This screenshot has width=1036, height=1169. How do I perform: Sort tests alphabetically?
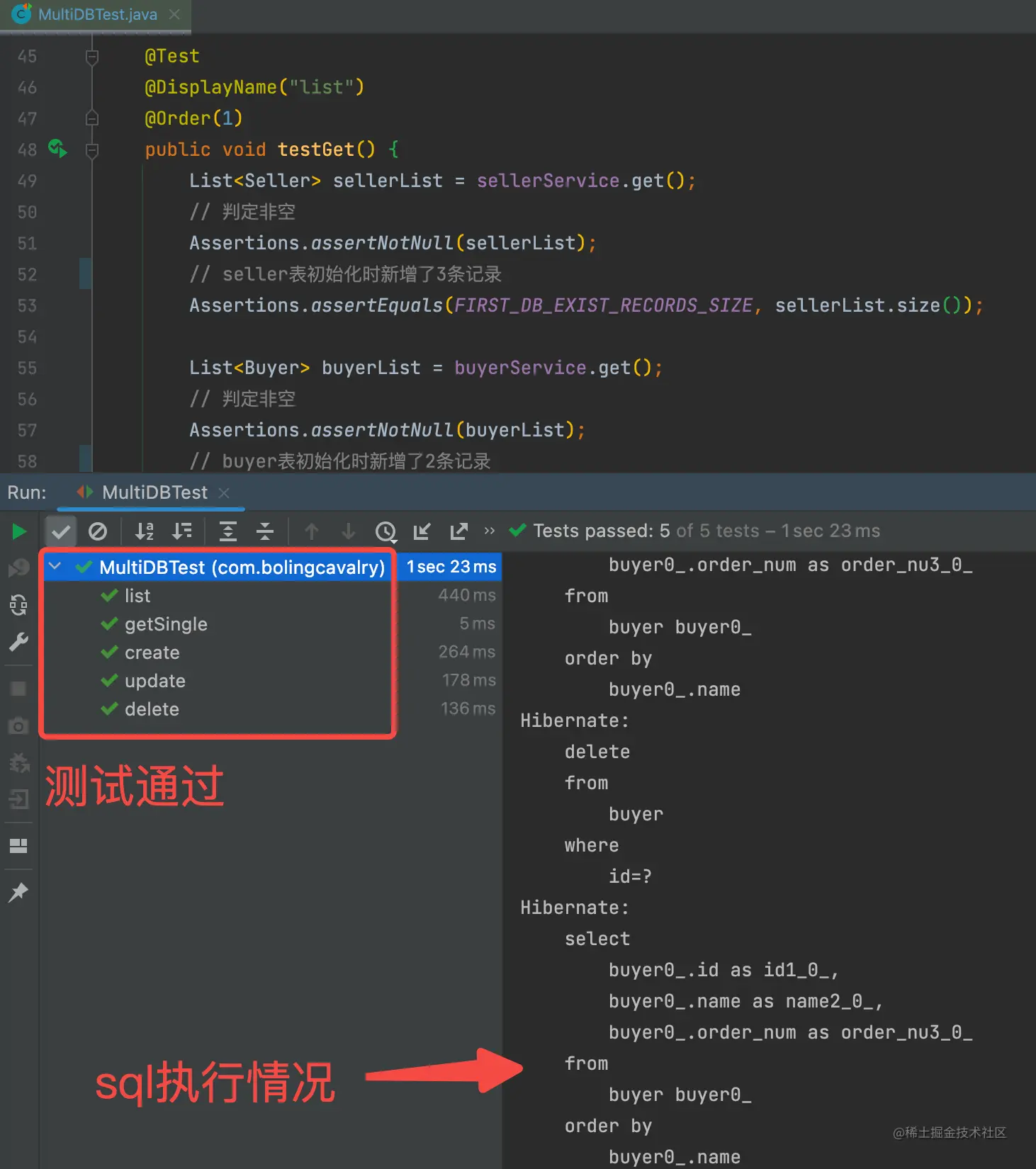[145, 531]
